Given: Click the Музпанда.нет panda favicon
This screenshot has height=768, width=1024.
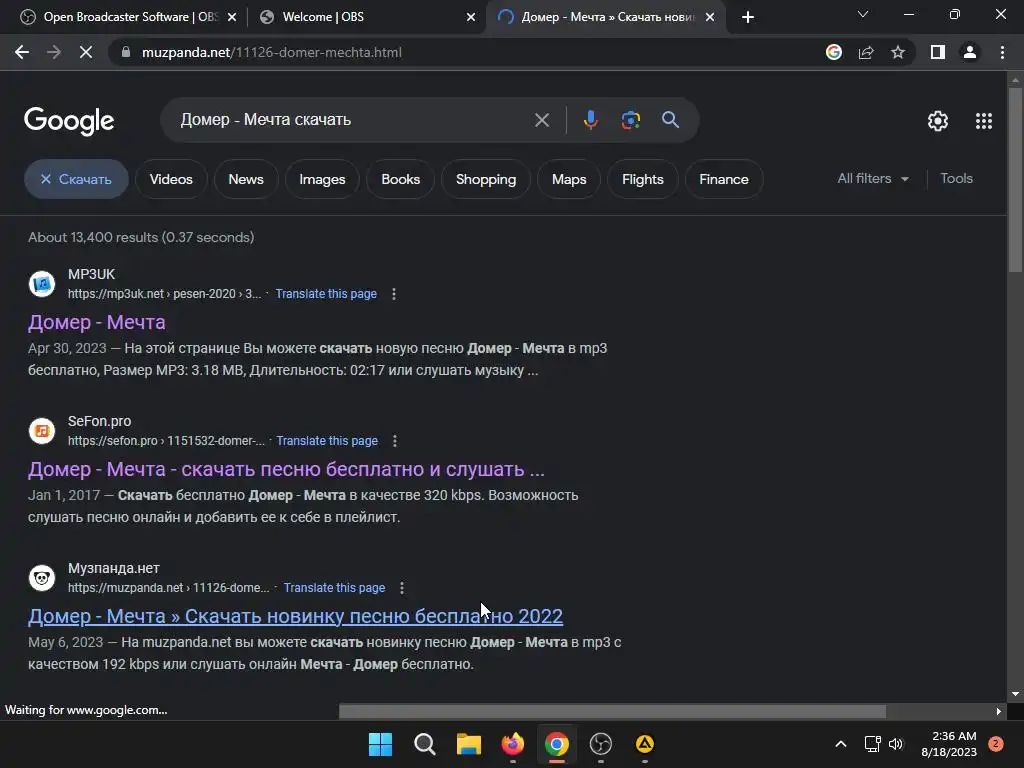Looking at the screenshot, I should 42,578.
